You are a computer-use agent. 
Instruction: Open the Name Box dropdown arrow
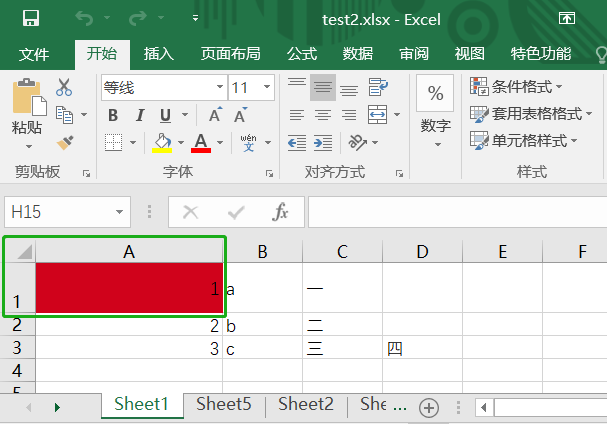click(121, 212)
